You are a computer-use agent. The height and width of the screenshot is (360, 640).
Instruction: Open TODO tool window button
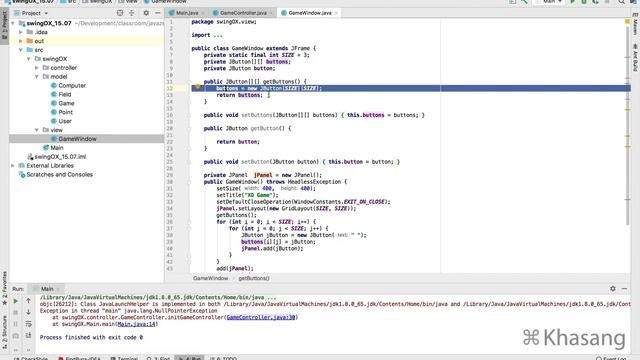coord(223,358)
